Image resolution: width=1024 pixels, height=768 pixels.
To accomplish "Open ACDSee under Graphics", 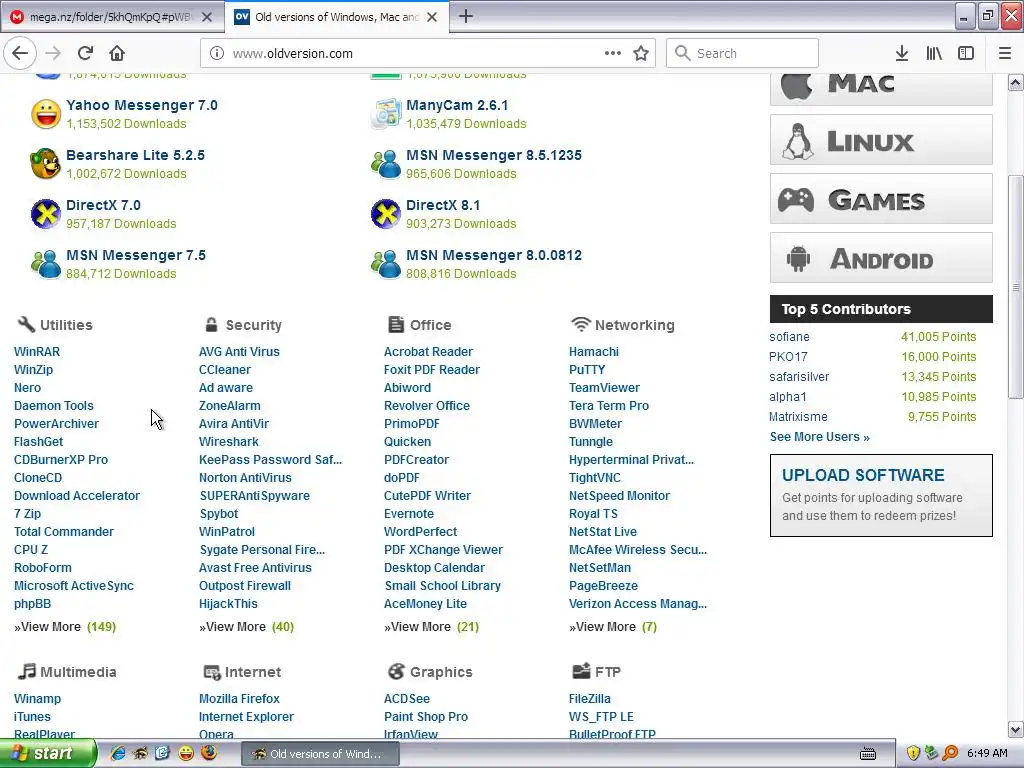I will (x=407, y=699).
